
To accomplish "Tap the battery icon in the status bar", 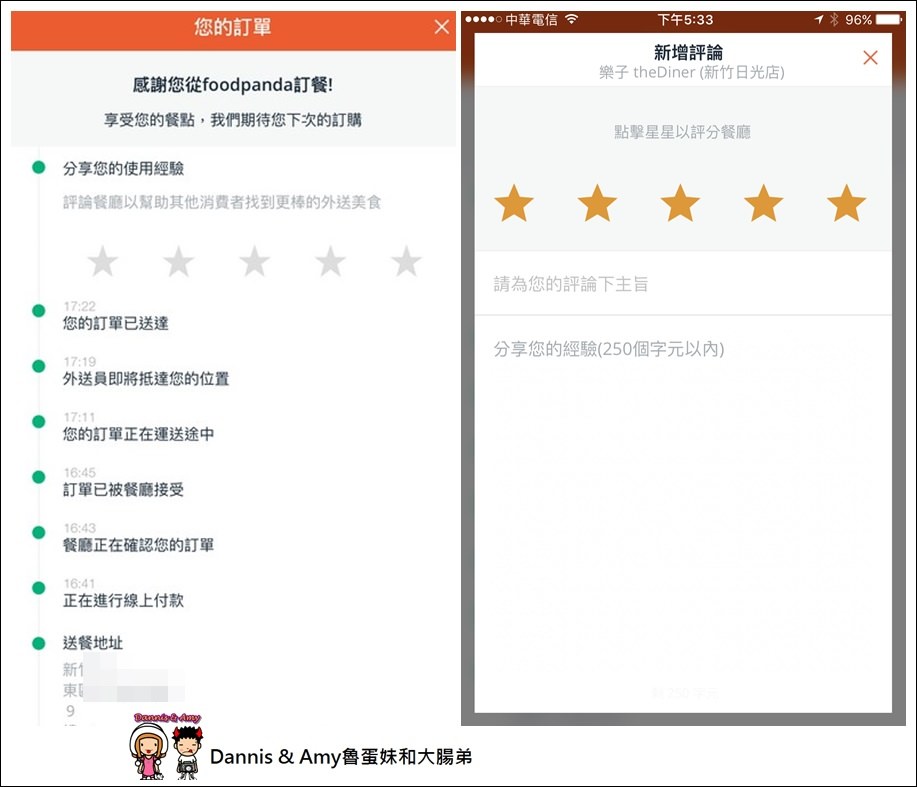I will (888, 19).
